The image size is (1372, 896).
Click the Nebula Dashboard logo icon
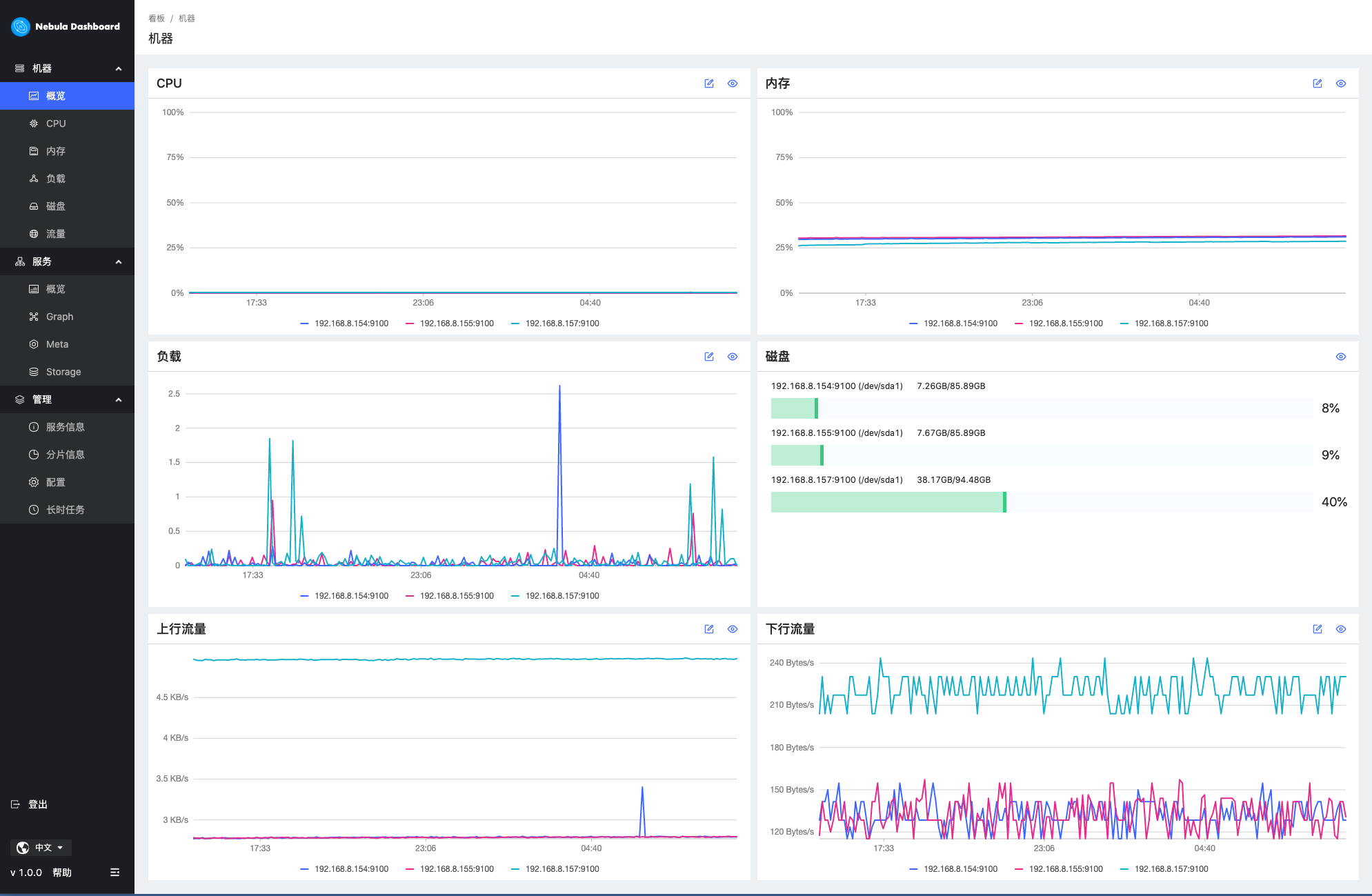(20, 27)
